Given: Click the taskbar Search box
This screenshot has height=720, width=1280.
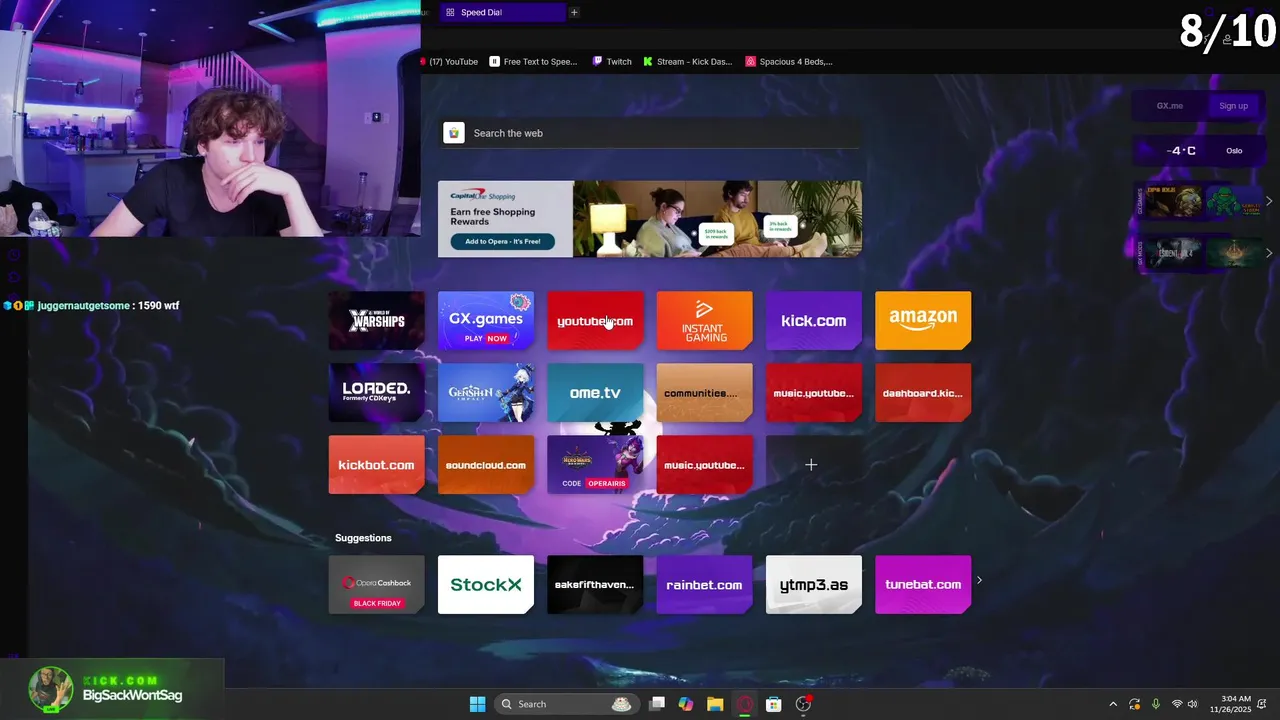Looking at the screenshot, I should point(567,704).
